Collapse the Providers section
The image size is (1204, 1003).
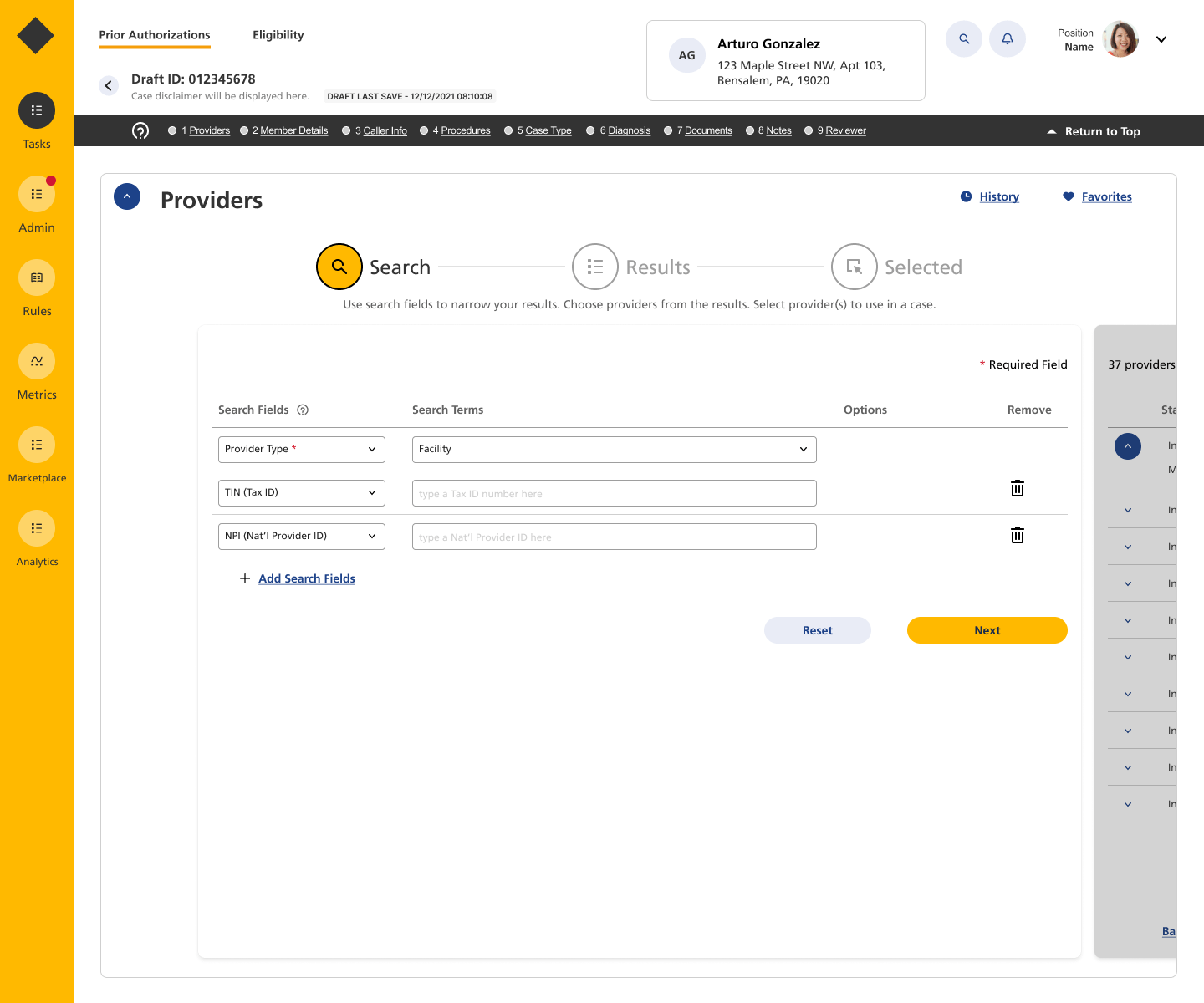(127, 196)
